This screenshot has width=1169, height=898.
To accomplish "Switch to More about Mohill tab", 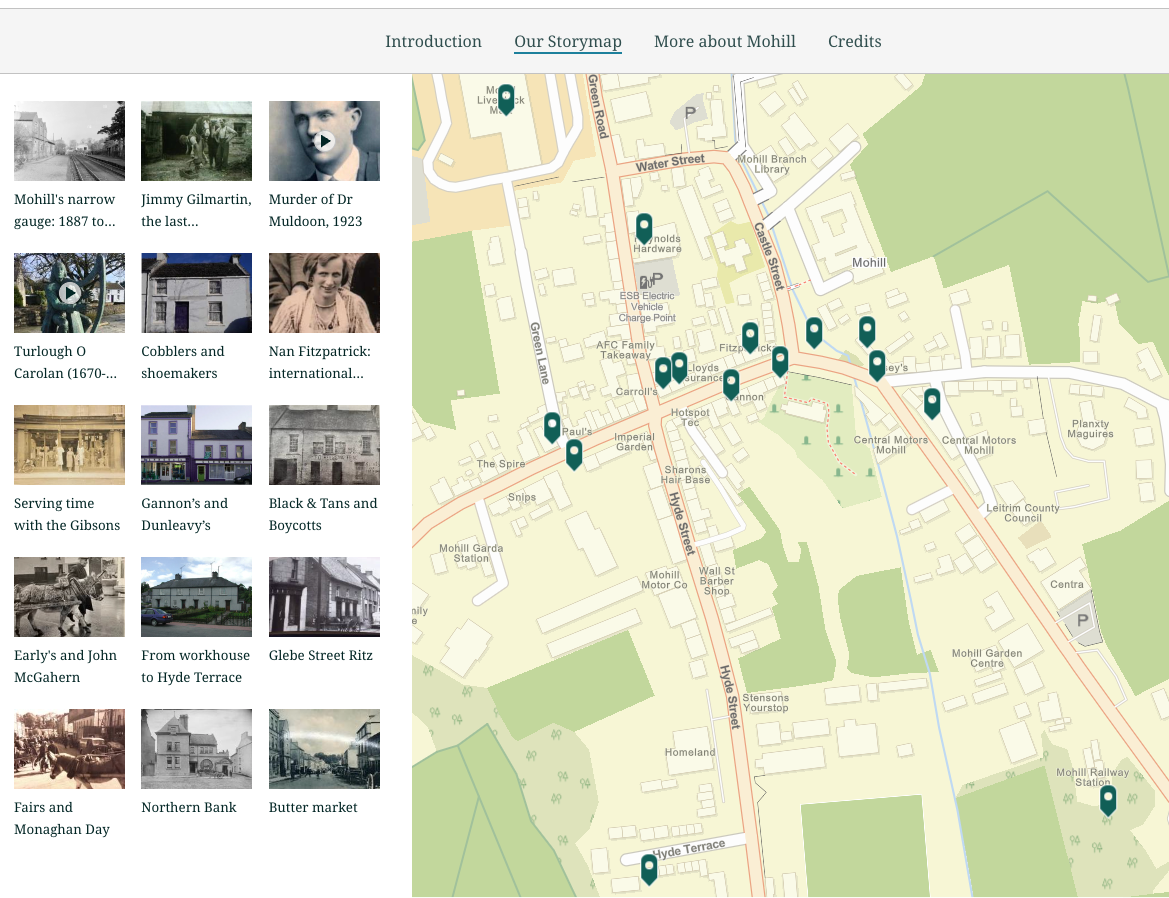I will click(724, 41).
